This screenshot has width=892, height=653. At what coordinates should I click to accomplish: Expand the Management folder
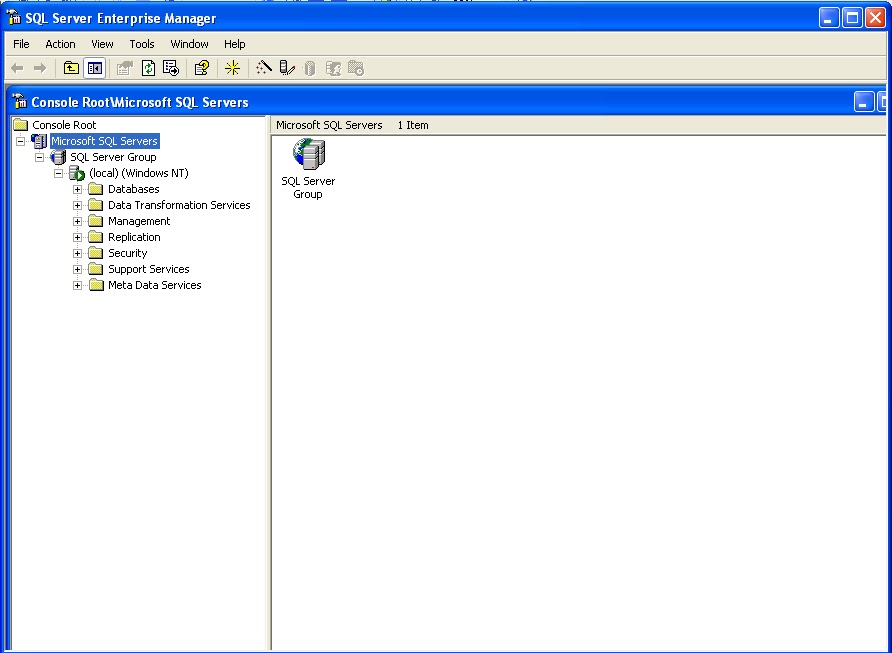pos(77,221)
